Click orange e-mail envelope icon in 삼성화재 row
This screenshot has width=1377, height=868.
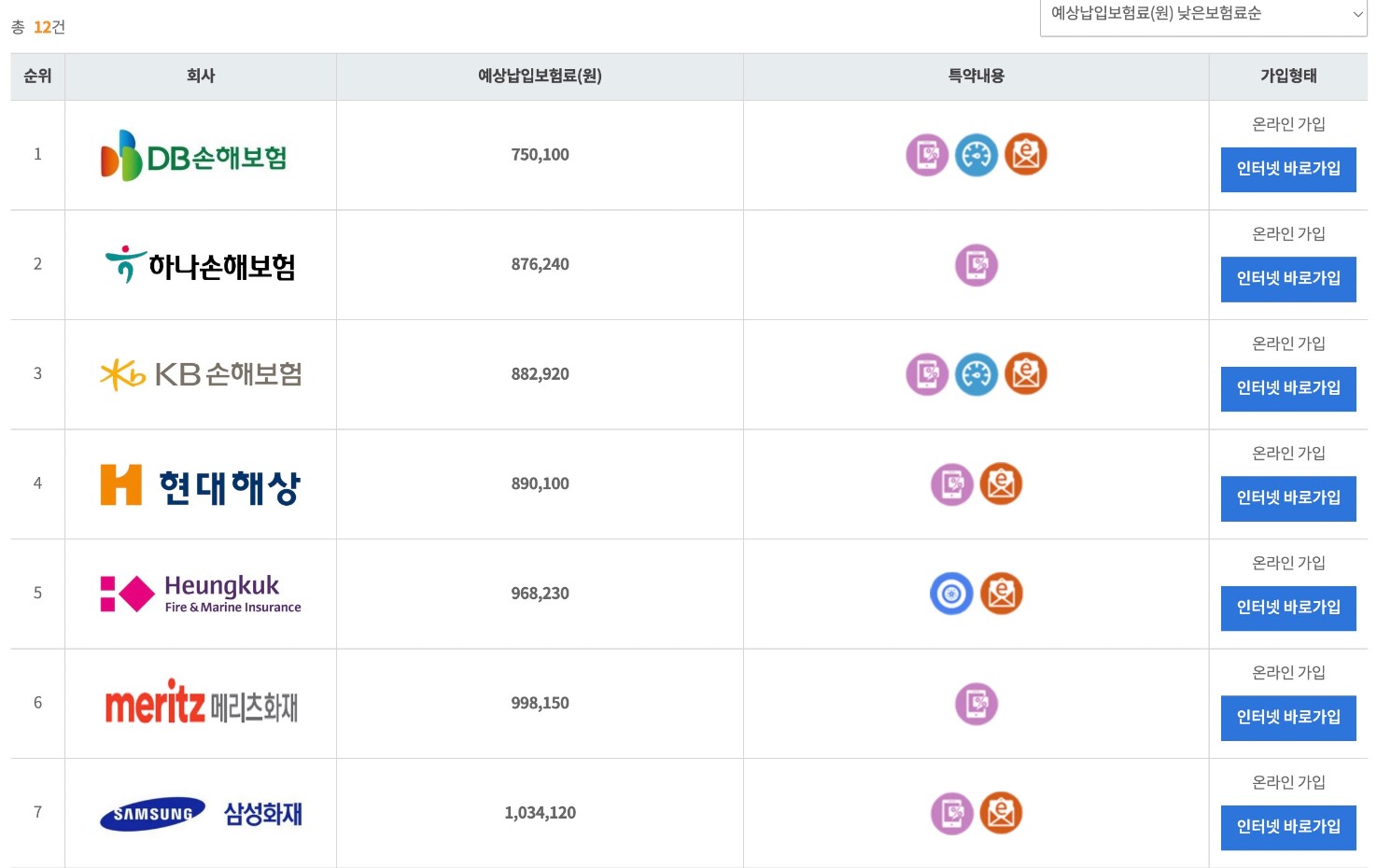click(1001, 813)
